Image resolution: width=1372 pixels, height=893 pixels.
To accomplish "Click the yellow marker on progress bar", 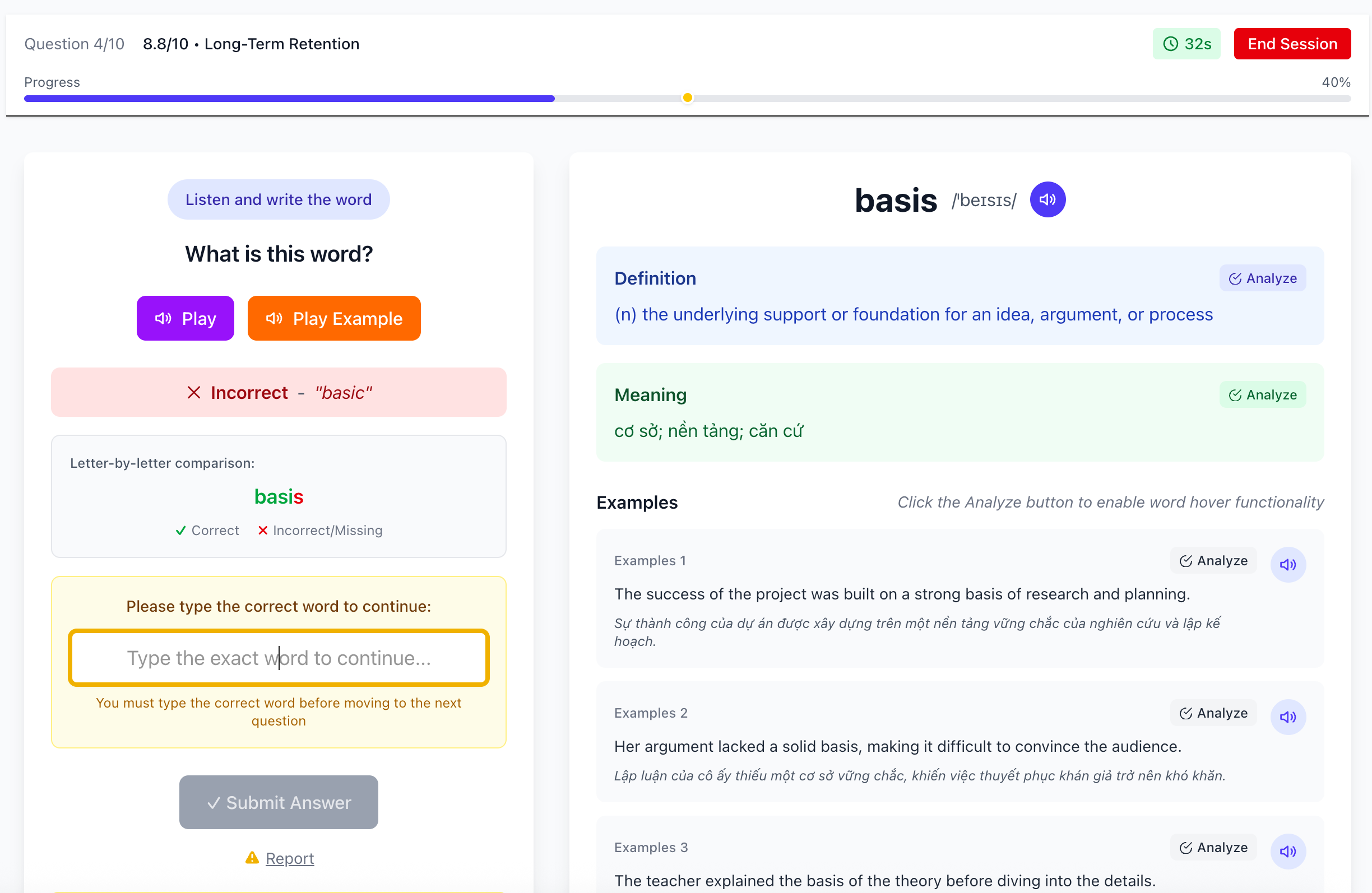I will point(687,98).
